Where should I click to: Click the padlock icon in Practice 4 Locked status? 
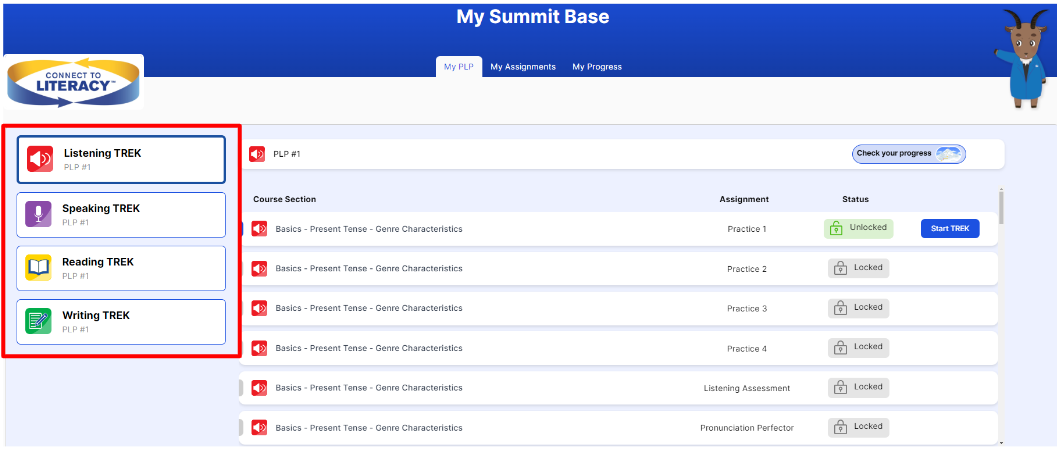pos(841,348)
